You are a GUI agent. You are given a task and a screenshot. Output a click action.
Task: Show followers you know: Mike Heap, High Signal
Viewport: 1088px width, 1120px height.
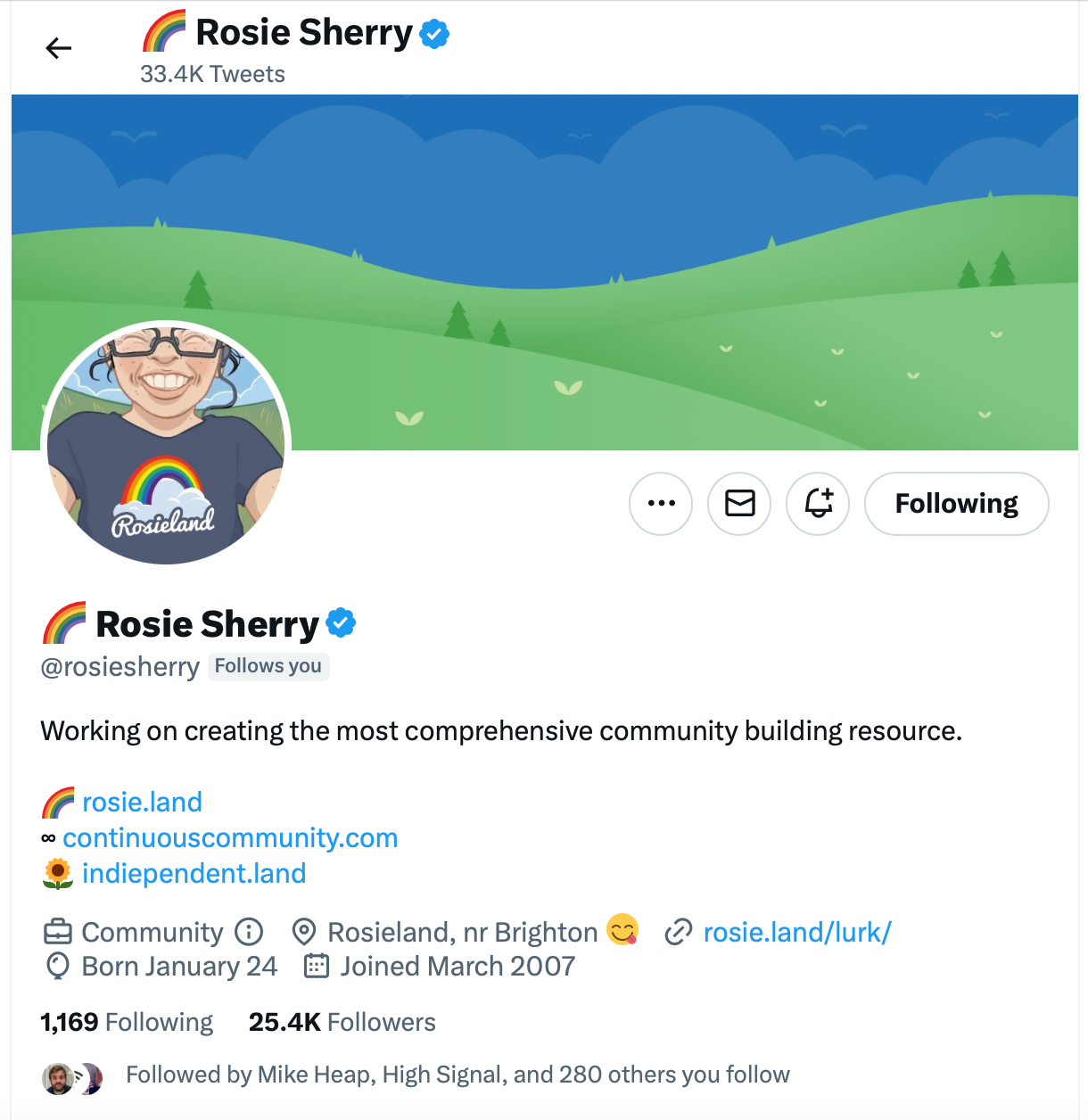click(x=457, y=1075)
